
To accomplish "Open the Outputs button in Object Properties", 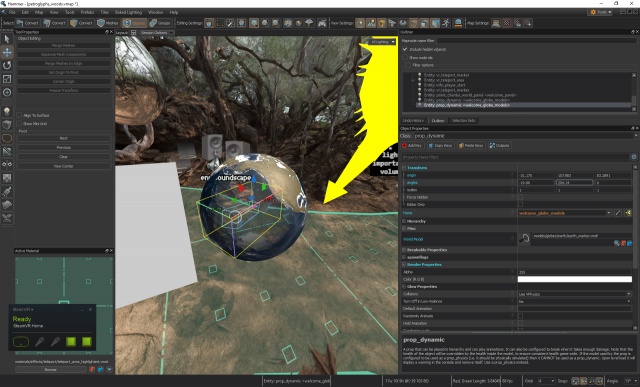I will coord(500,145).
